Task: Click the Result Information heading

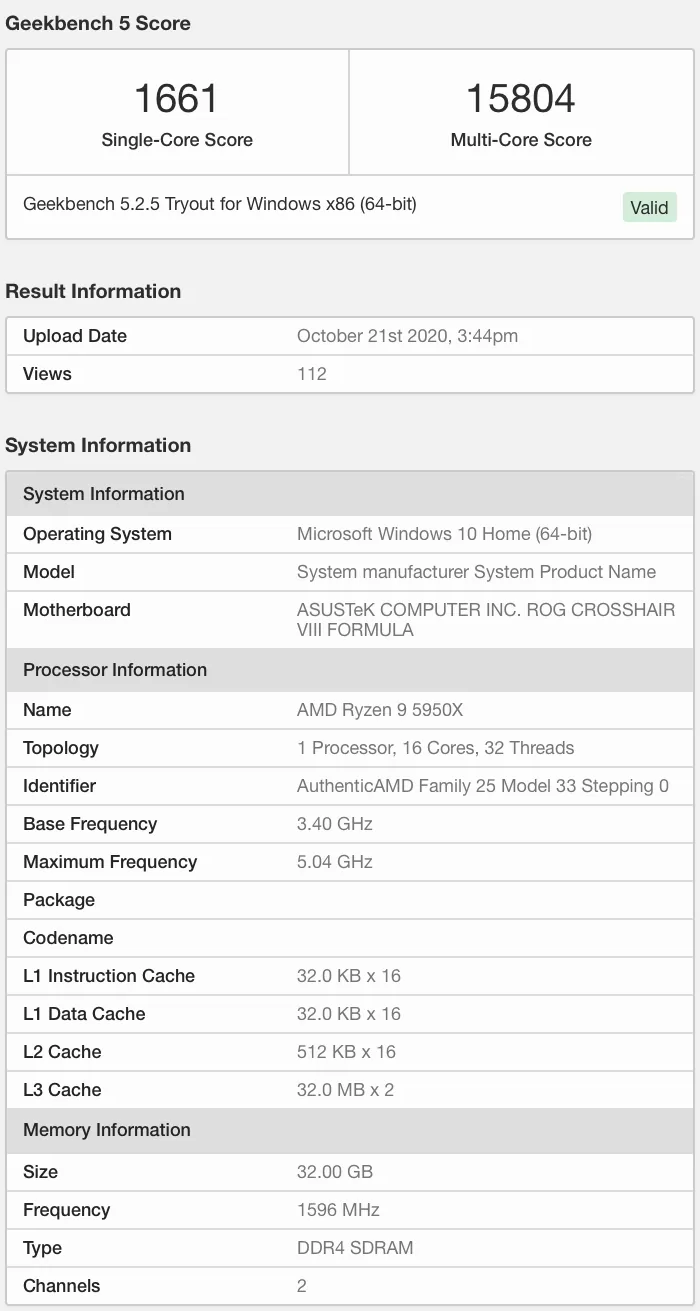Action: coord(93,291)
